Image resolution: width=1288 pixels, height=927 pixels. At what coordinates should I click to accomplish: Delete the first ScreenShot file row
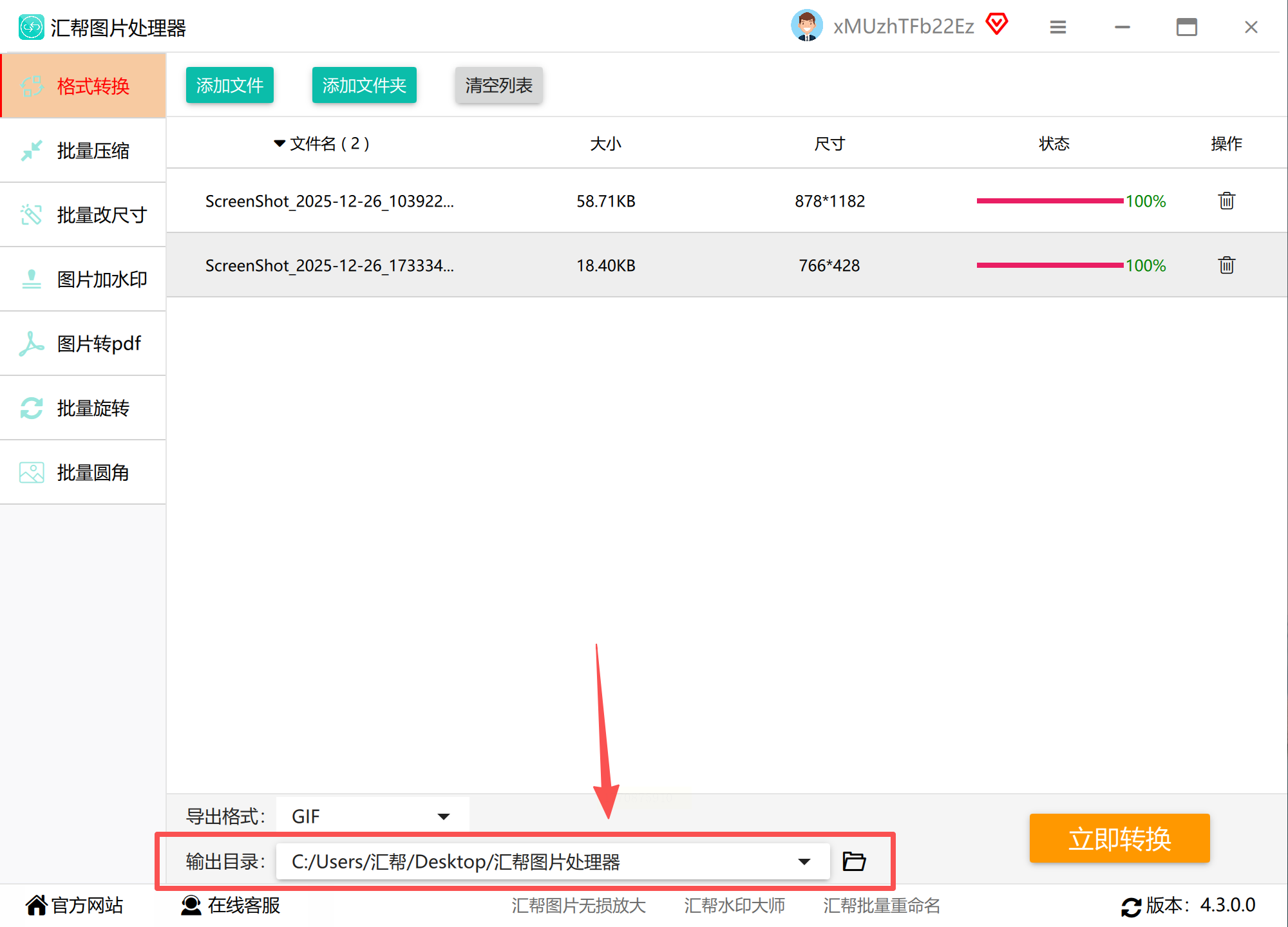point(1226,201)
